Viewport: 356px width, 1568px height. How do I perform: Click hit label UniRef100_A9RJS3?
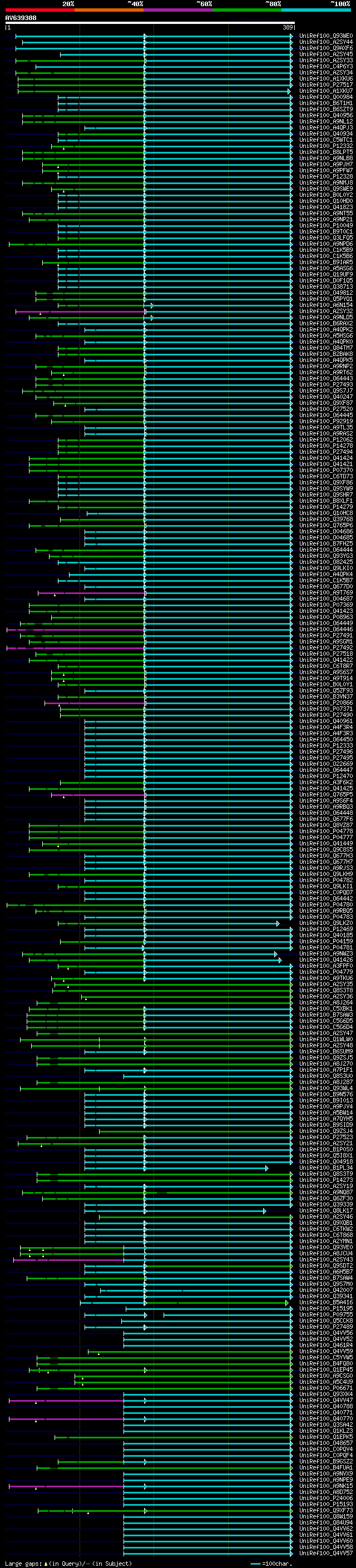[326, 868]
